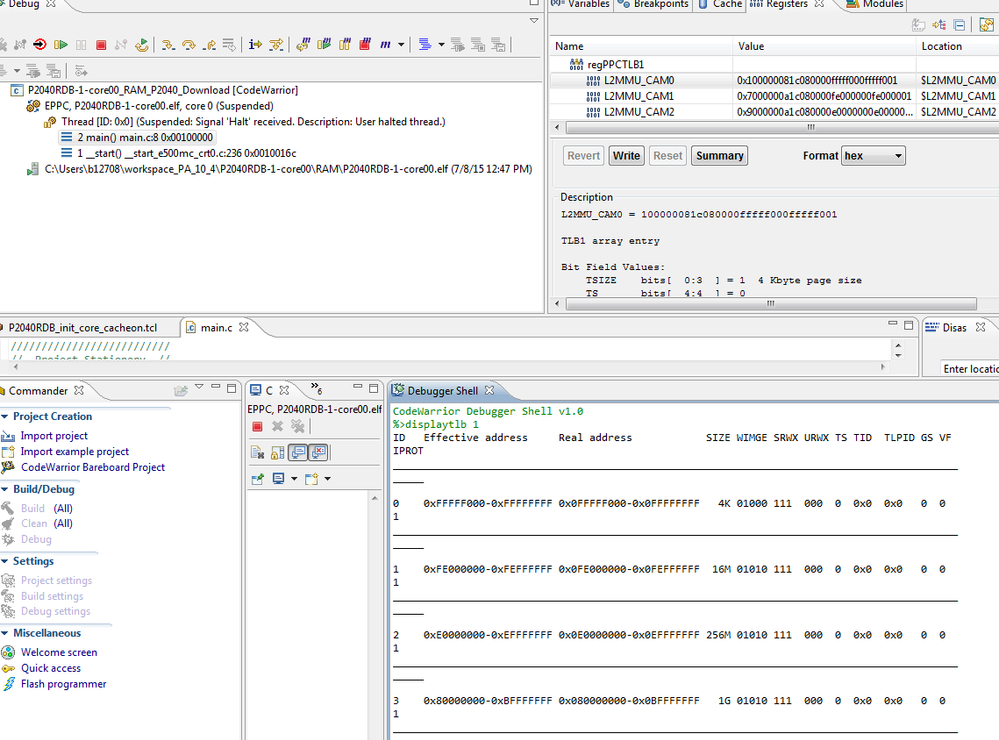Screen dimensions: 999x740
Task: Click the Step Over icon
Action: coord(188,45)
